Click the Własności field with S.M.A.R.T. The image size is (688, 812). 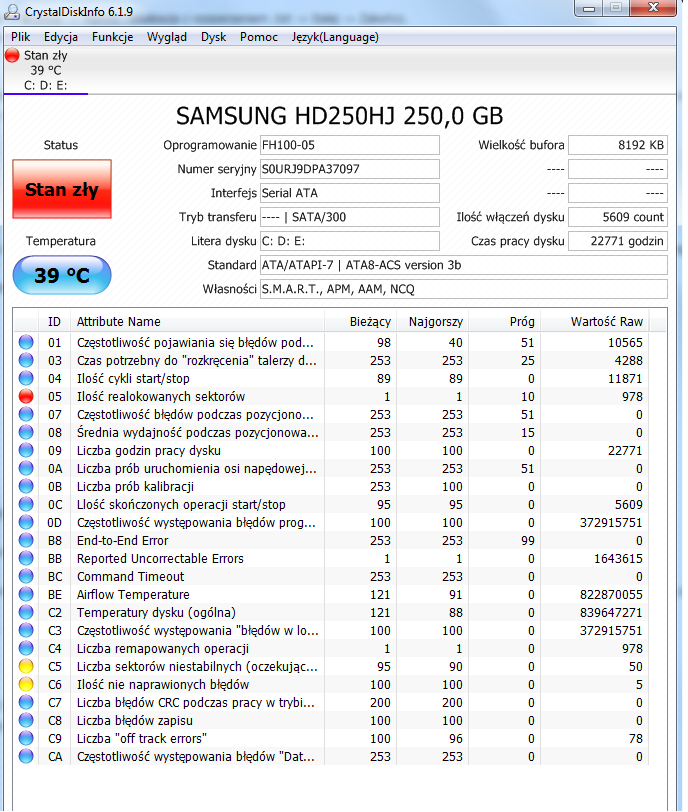click(463, 289)
